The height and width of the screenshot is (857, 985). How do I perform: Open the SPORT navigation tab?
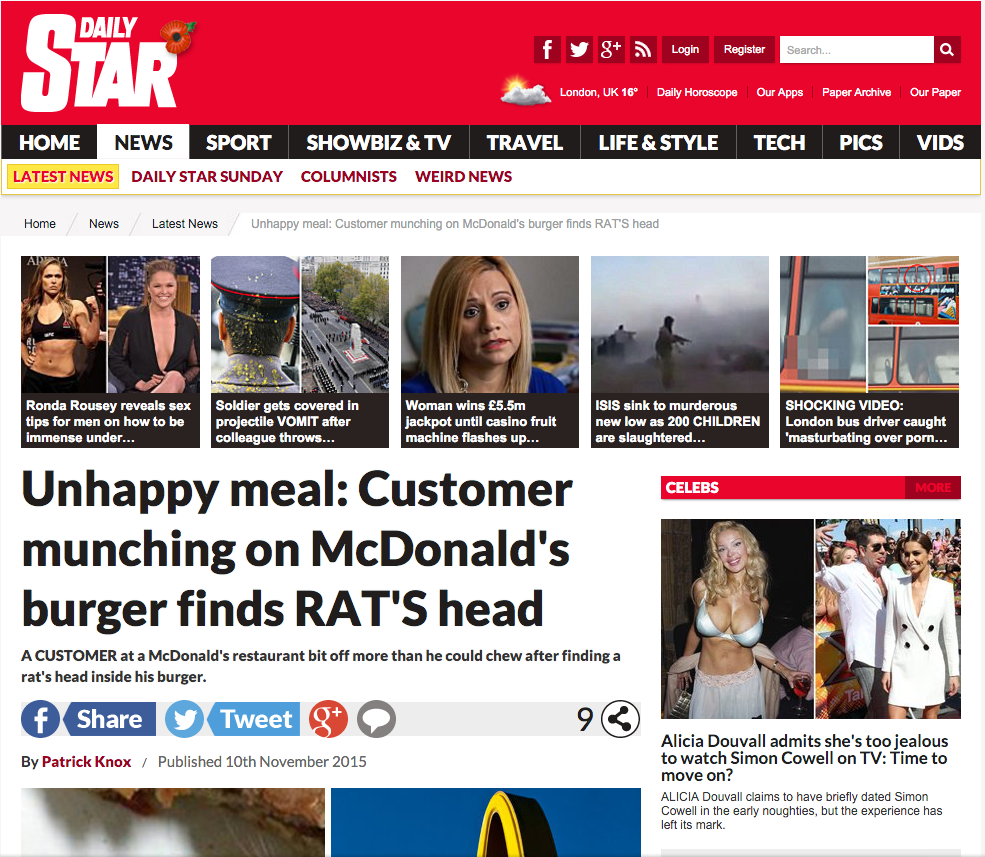pyautogui.click(x=239, y=143)
